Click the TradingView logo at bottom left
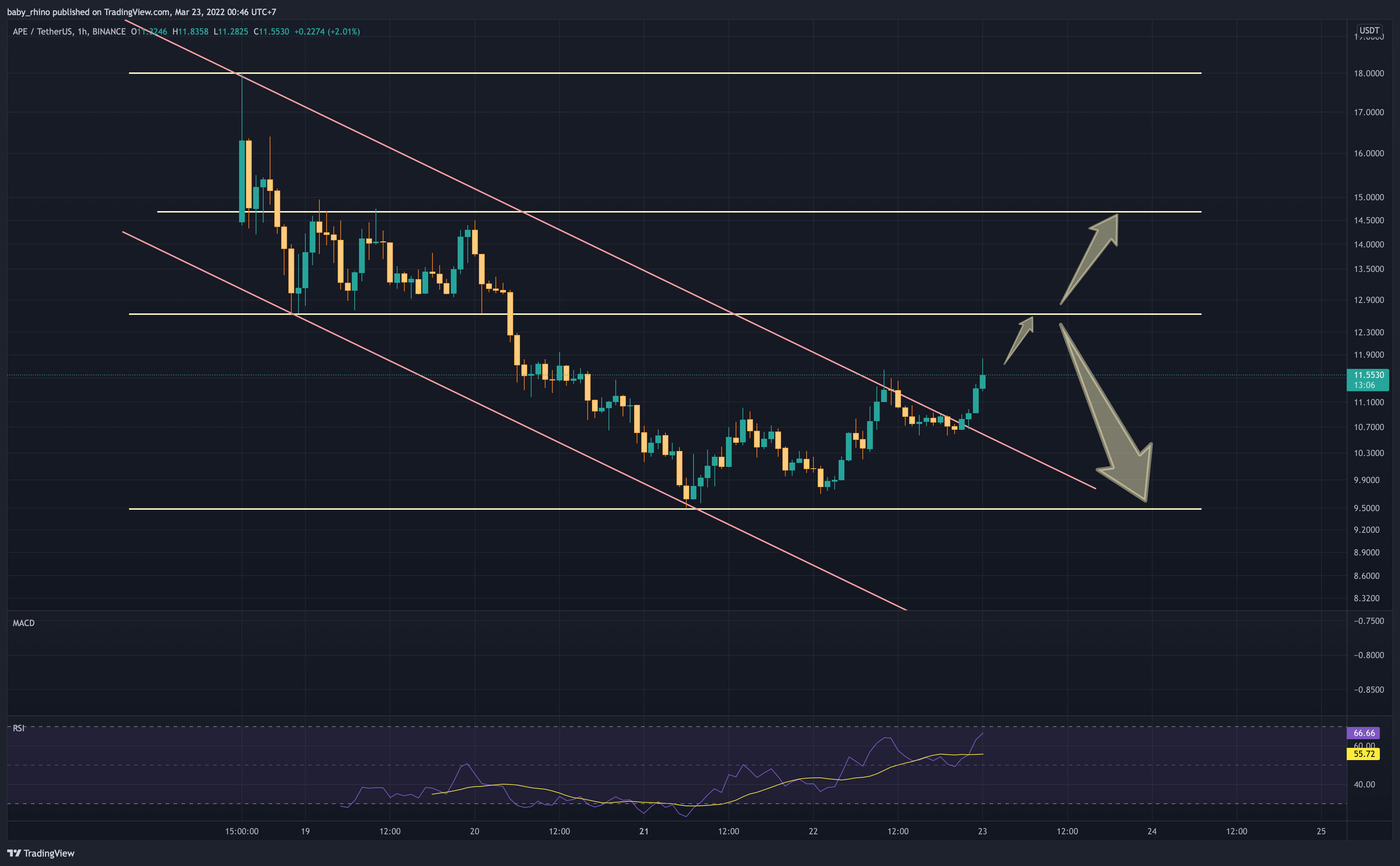The width and height of the screenshot is (1400, 866). click(x=41, y=853)
